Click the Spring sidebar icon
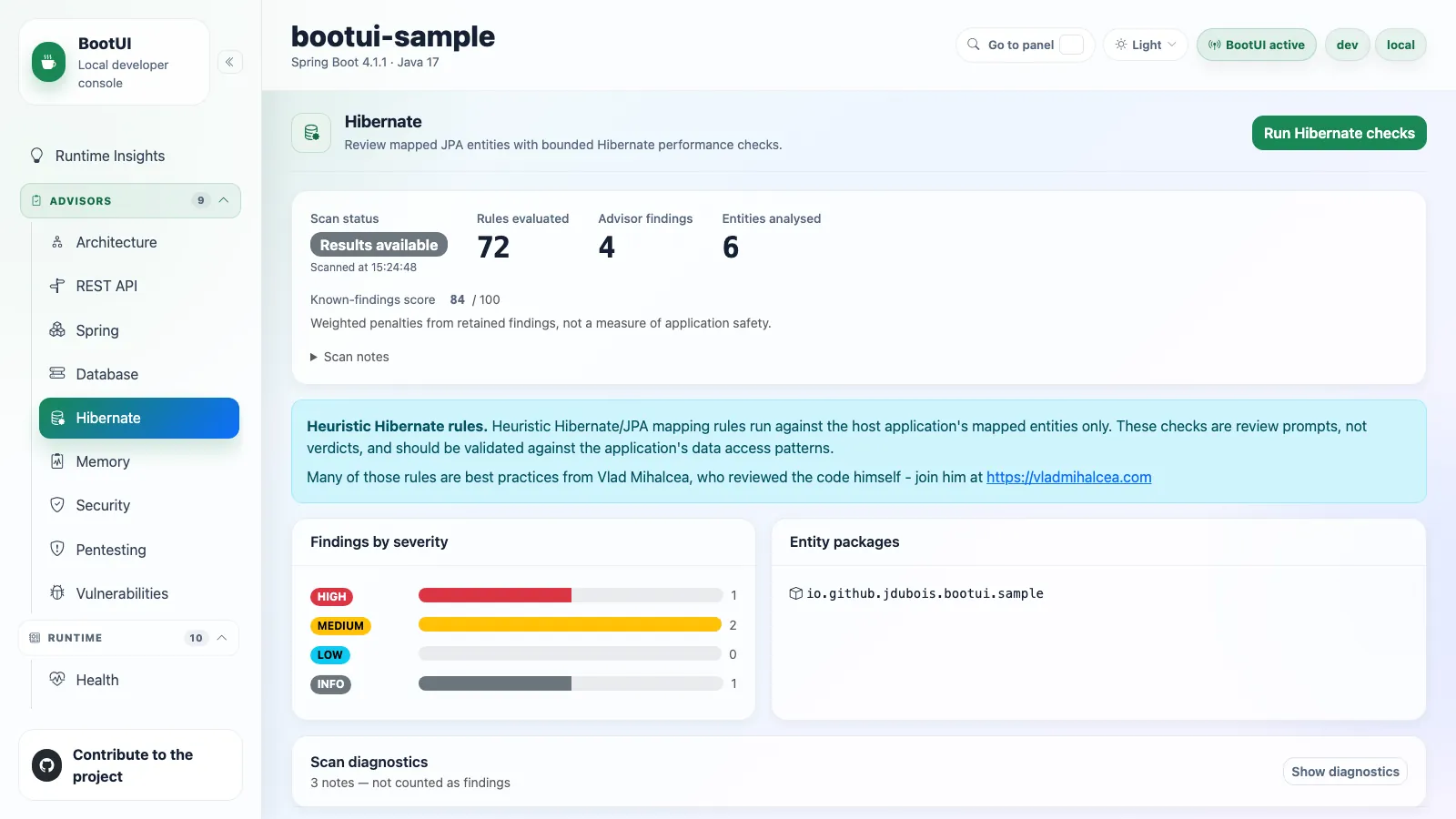Viewport: 1456px width, 819px height. [57, 329]
